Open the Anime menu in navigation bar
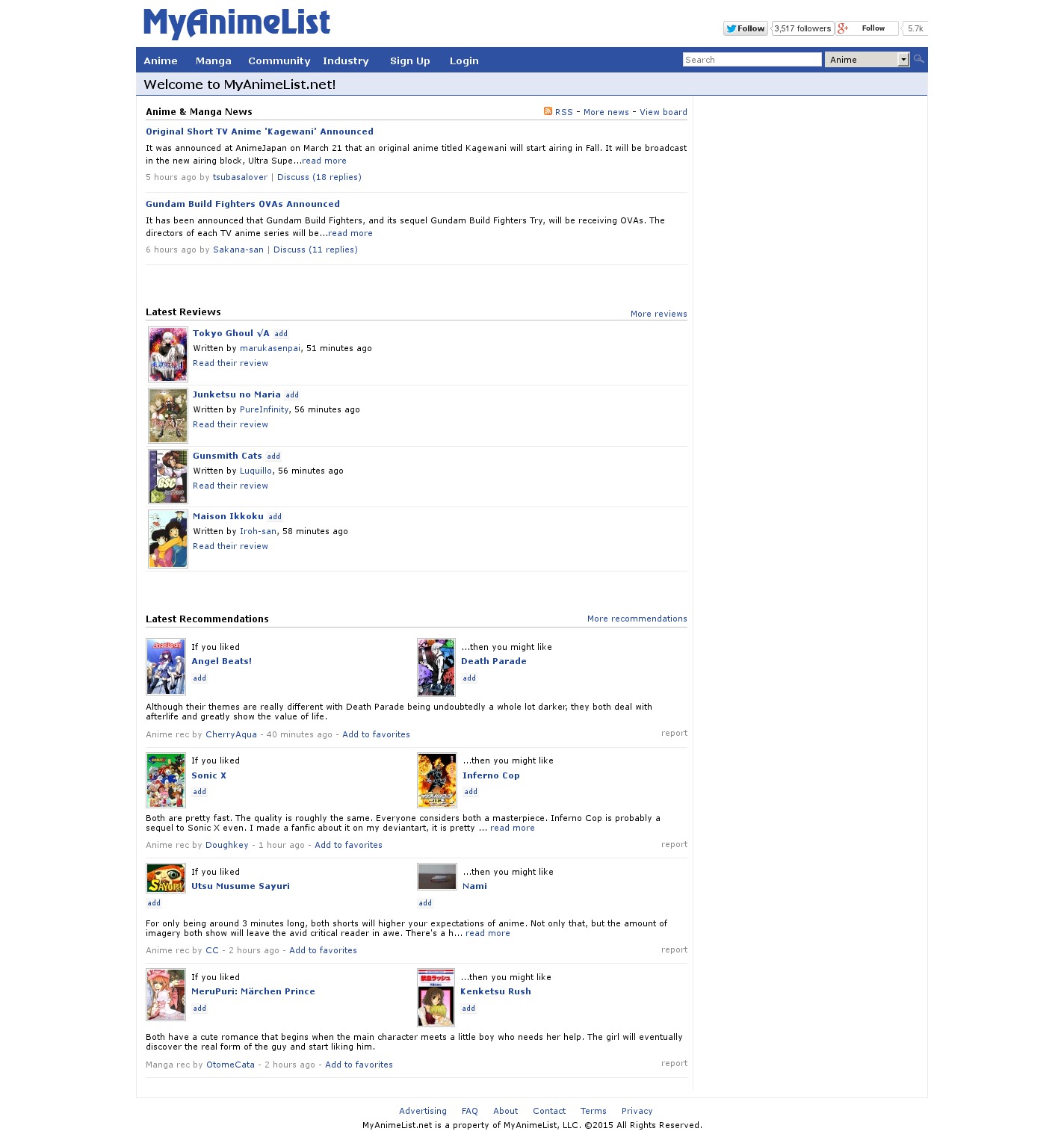Image resolution: width=1064 pixels, height=1140 pixels. [x=161, y=61]
